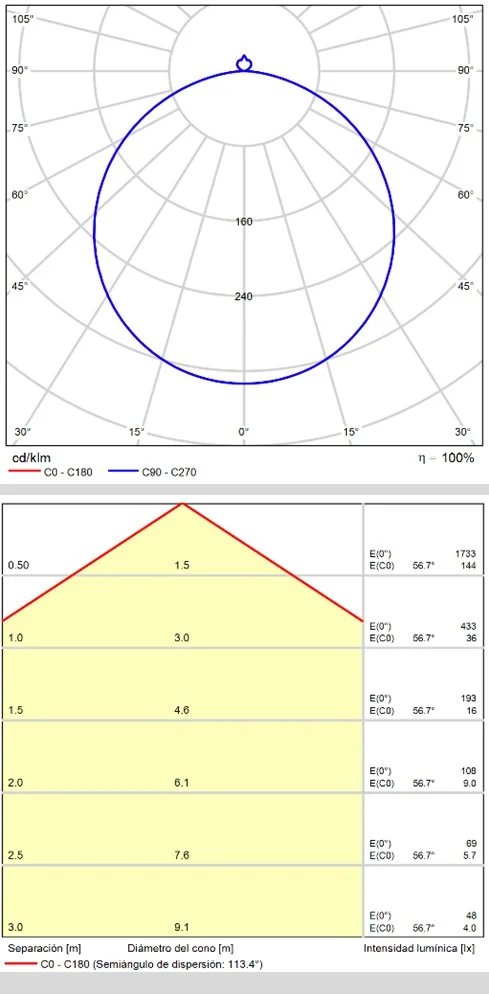Viewport: 489px width, 995px height.
Task: Click the Intensidad lumínica [lx] header
Action: [420, 949]
